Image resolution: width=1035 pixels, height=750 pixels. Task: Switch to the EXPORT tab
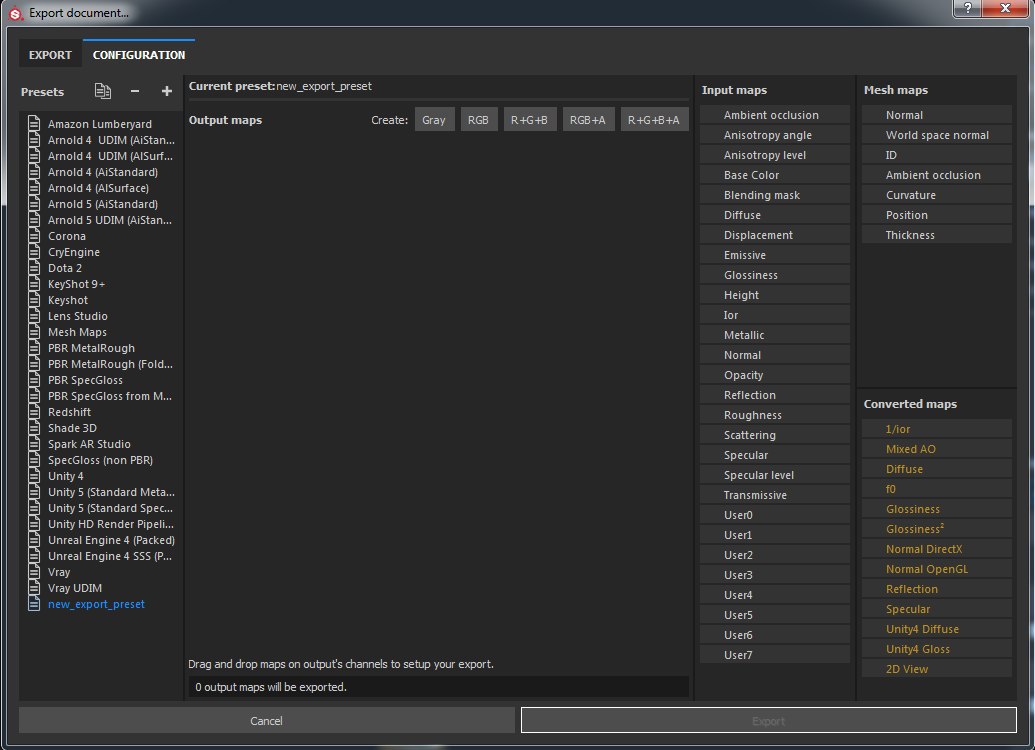(x=50, y=55)
